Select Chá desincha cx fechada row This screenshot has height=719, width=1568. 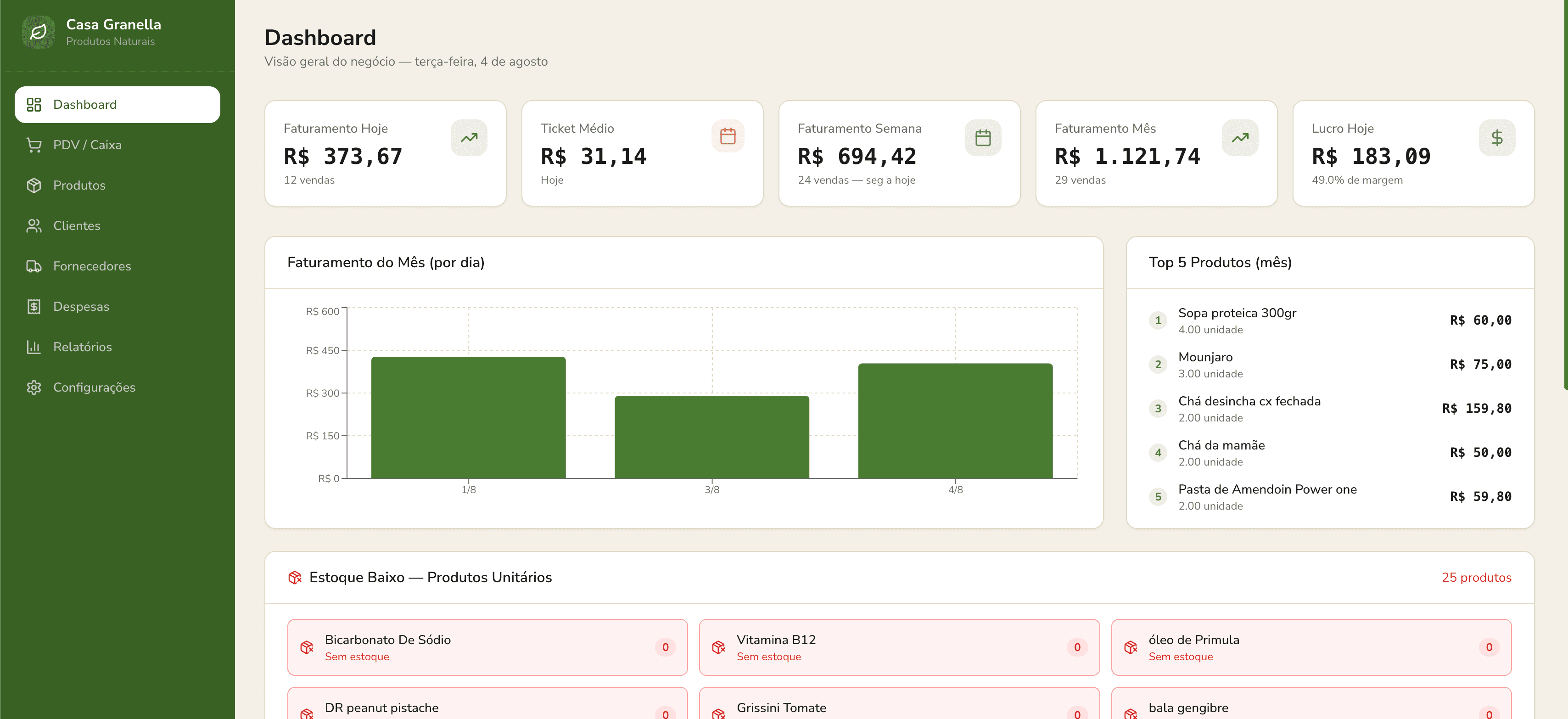pos(1330,409)
